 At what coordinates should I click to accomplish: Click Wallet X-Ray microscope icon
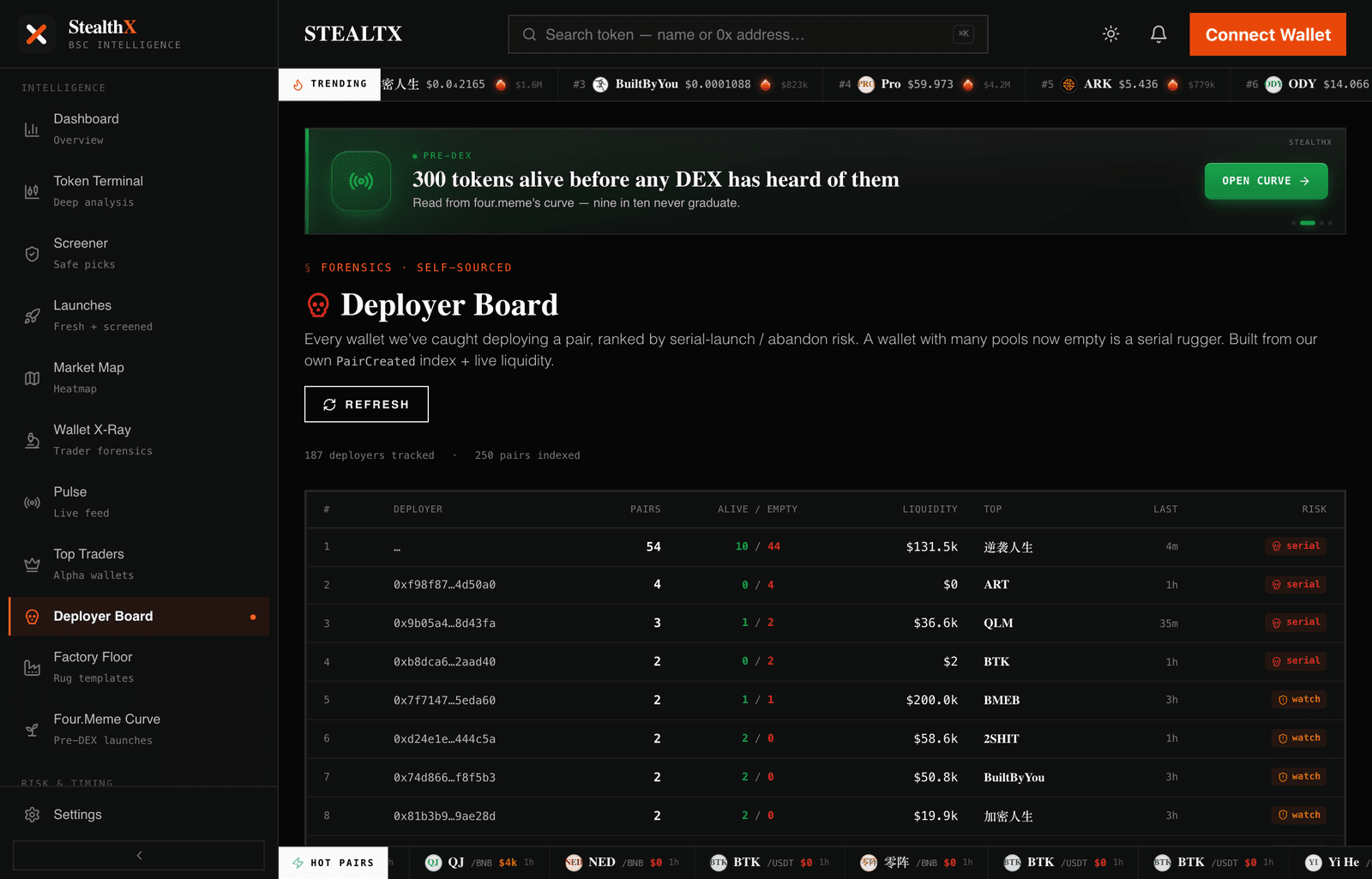click(32, 440)
